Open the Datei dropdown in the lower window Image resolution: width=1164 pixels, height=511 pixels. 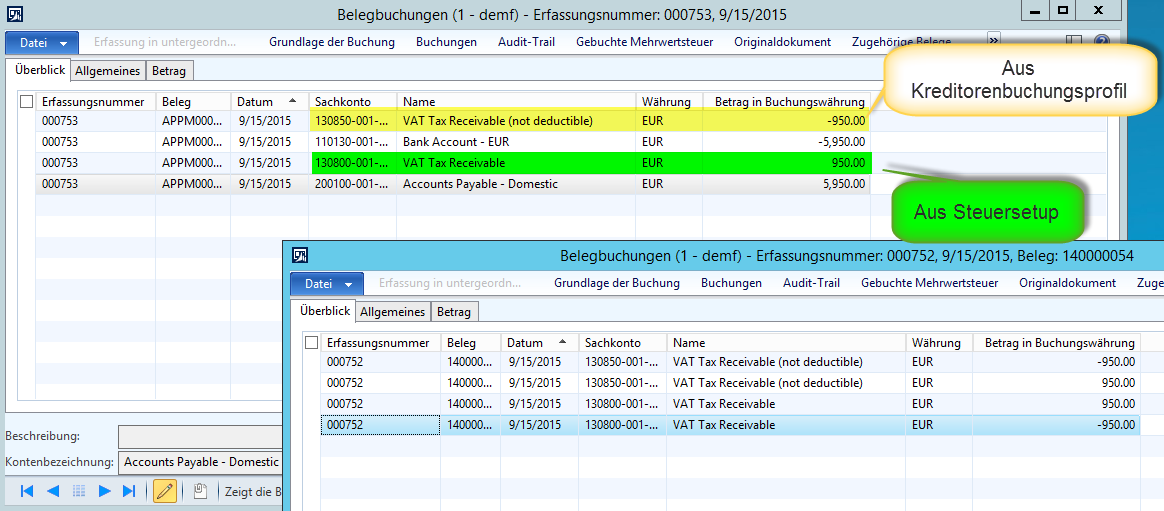coord(327,284)
